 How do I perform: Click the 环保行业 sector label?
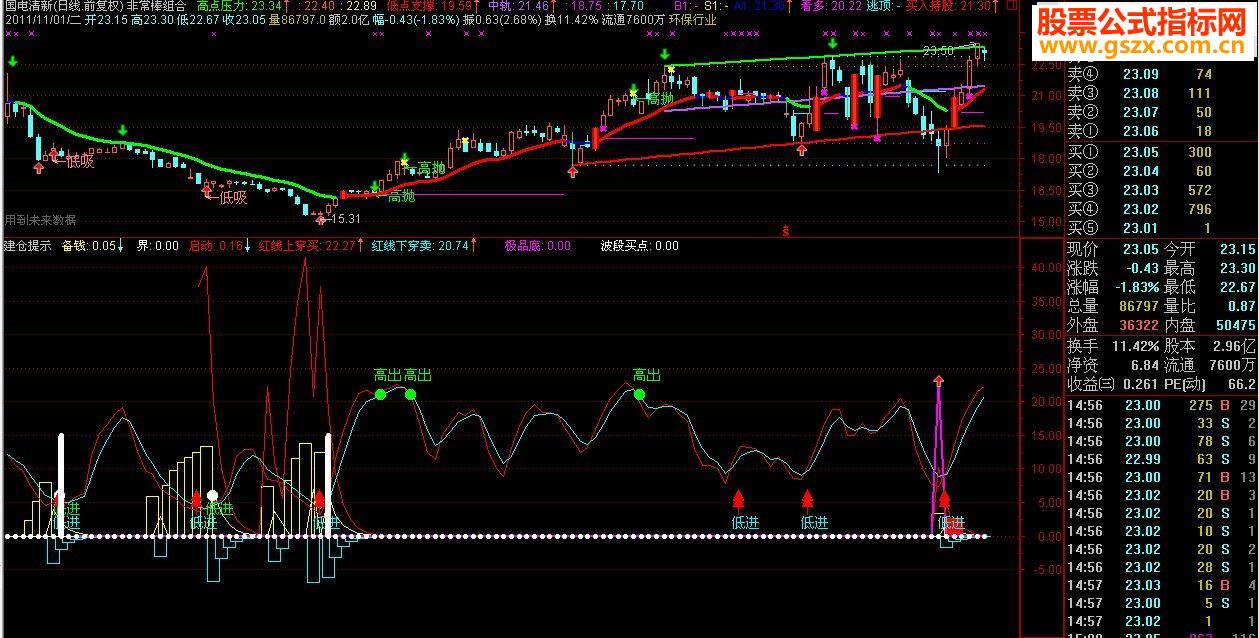[x=691, y=20]
